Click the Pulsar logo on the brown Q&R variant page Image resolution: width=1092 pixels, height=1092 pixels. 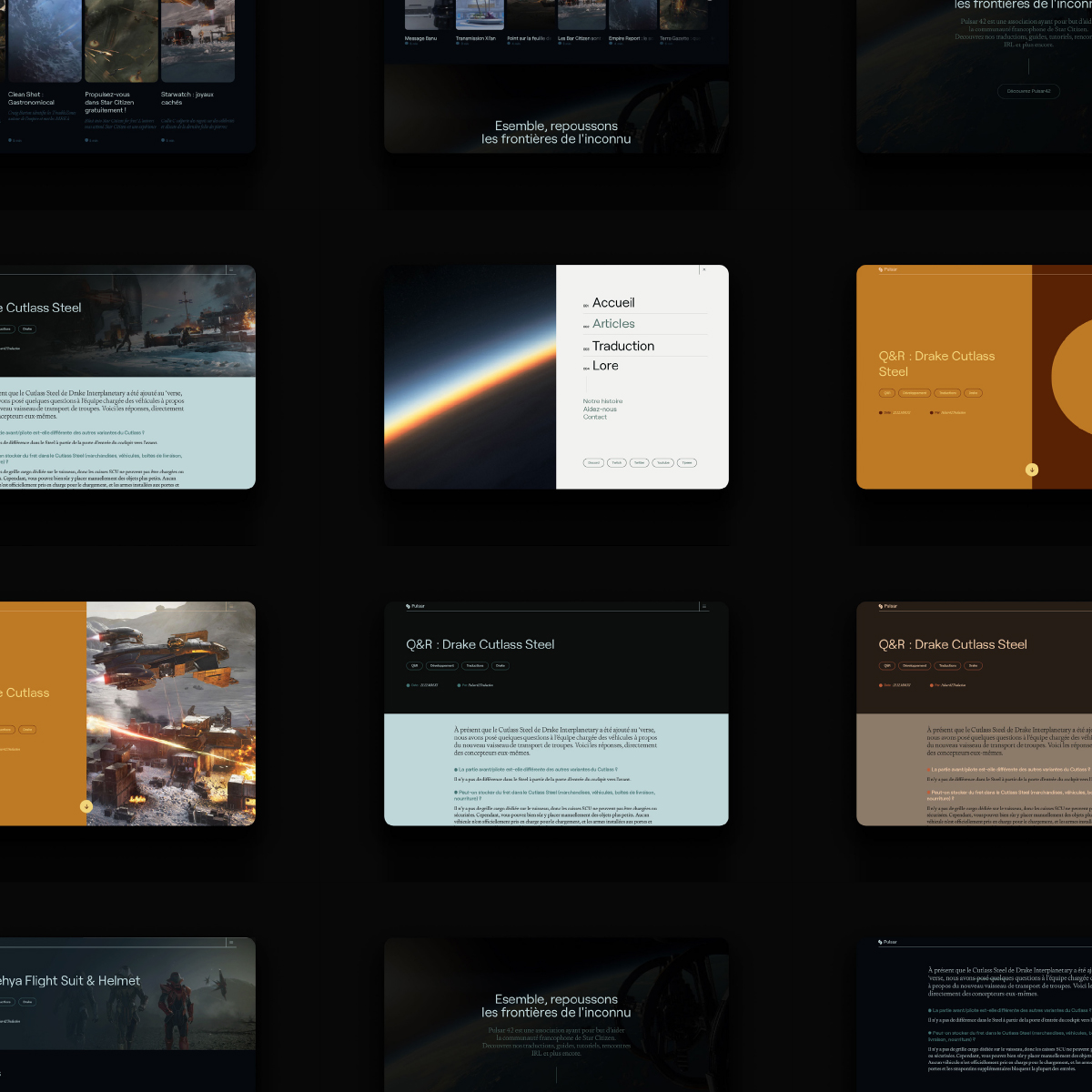click(x=888, y=605)
